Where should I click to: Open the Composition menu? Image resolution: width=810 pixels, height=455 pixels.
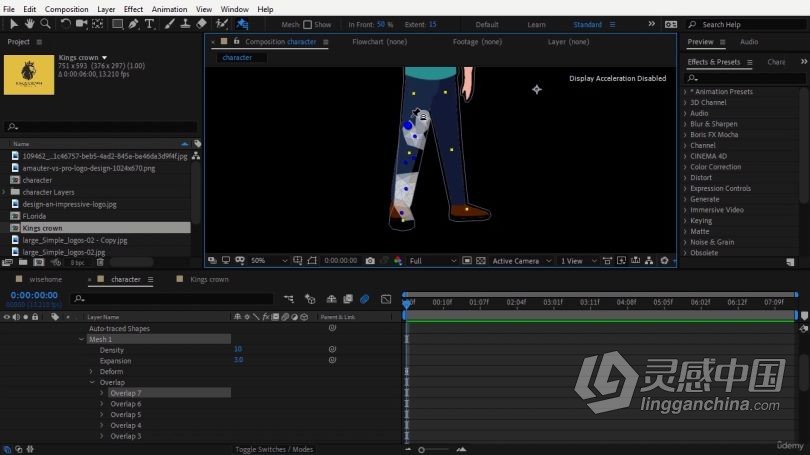pyautogui.click(x=66, y=9)
